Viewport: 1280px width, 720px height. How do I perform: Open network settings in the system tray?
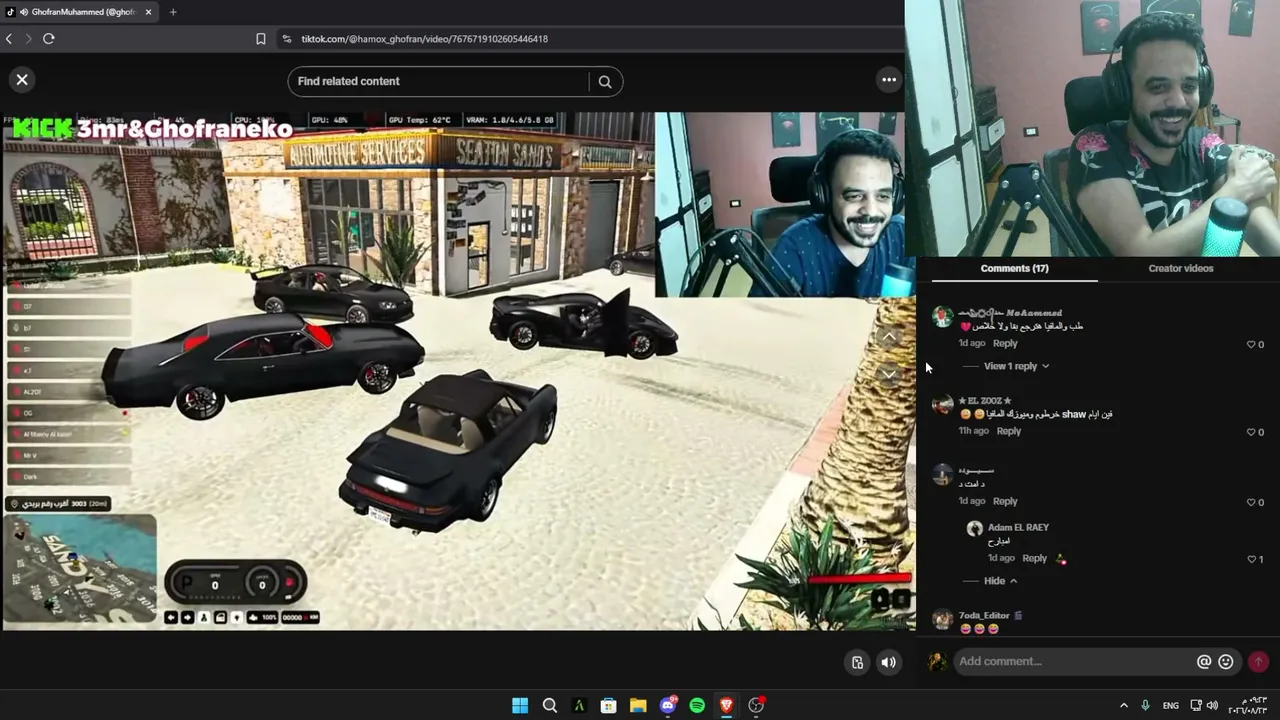(1195, 706)
